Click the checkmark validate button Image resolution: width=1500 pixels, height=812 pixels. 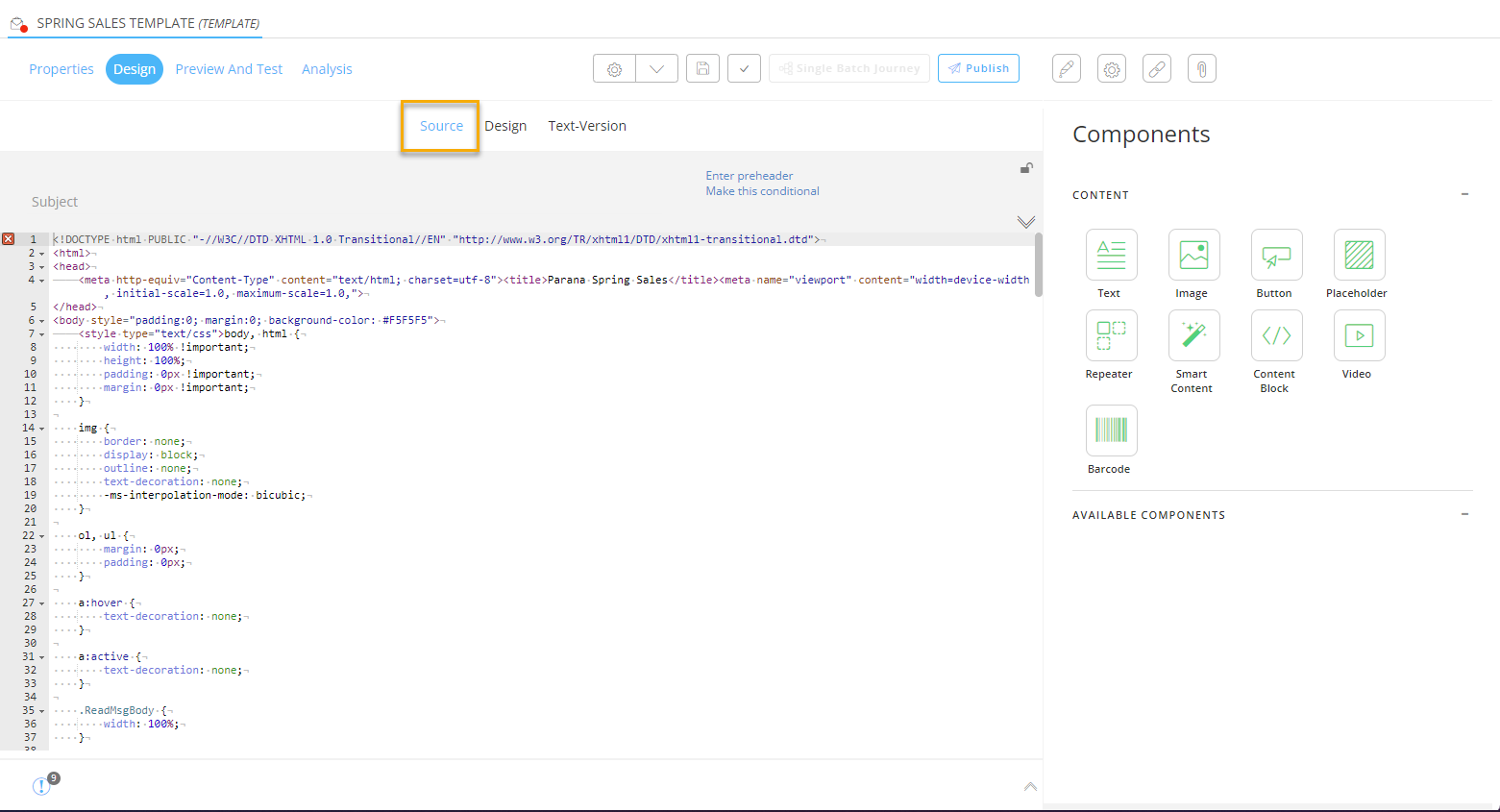[744, 68]
